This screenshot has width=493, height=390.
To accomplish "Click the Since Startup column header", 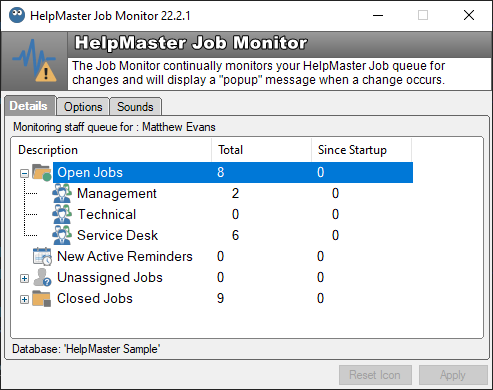I will point(361,150).
